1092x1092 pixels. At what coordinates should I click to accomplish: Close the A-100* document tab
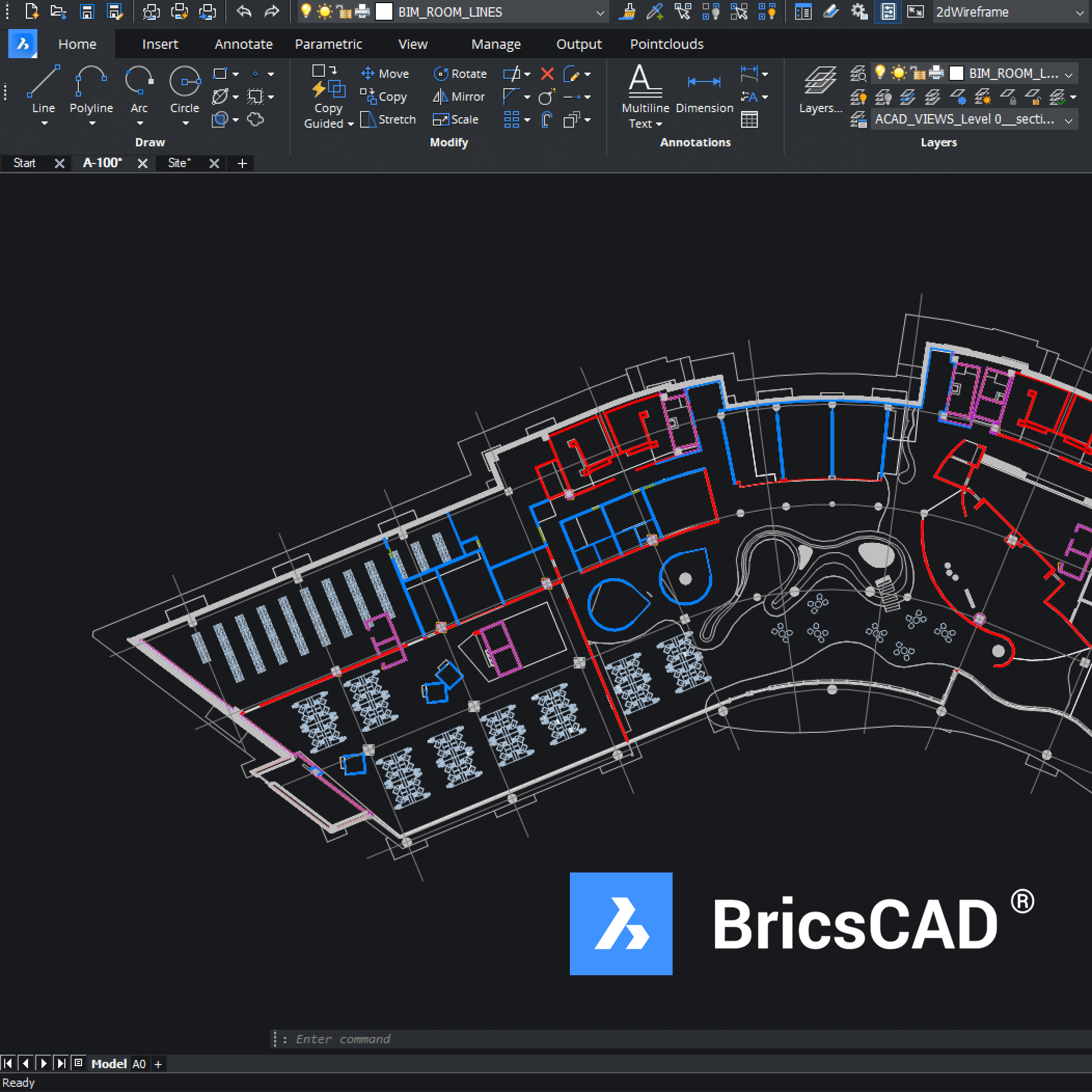point(142,163)
